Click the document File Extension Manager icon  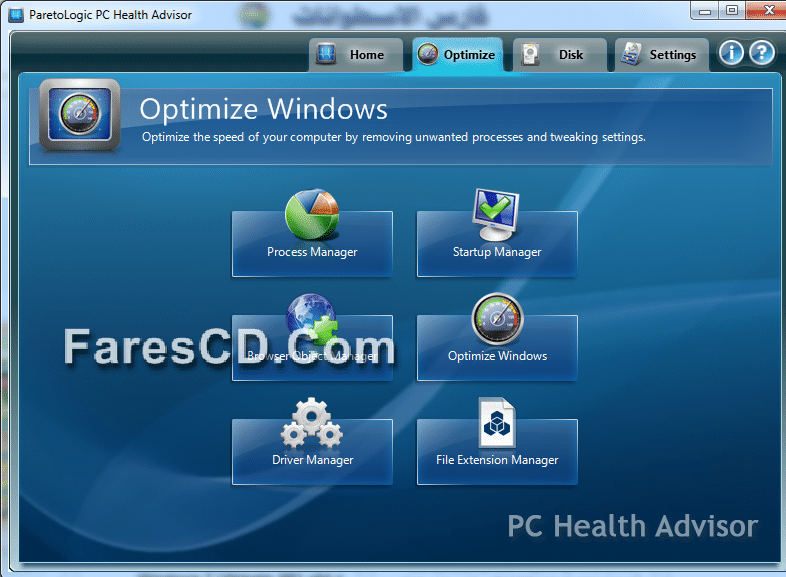497,422
